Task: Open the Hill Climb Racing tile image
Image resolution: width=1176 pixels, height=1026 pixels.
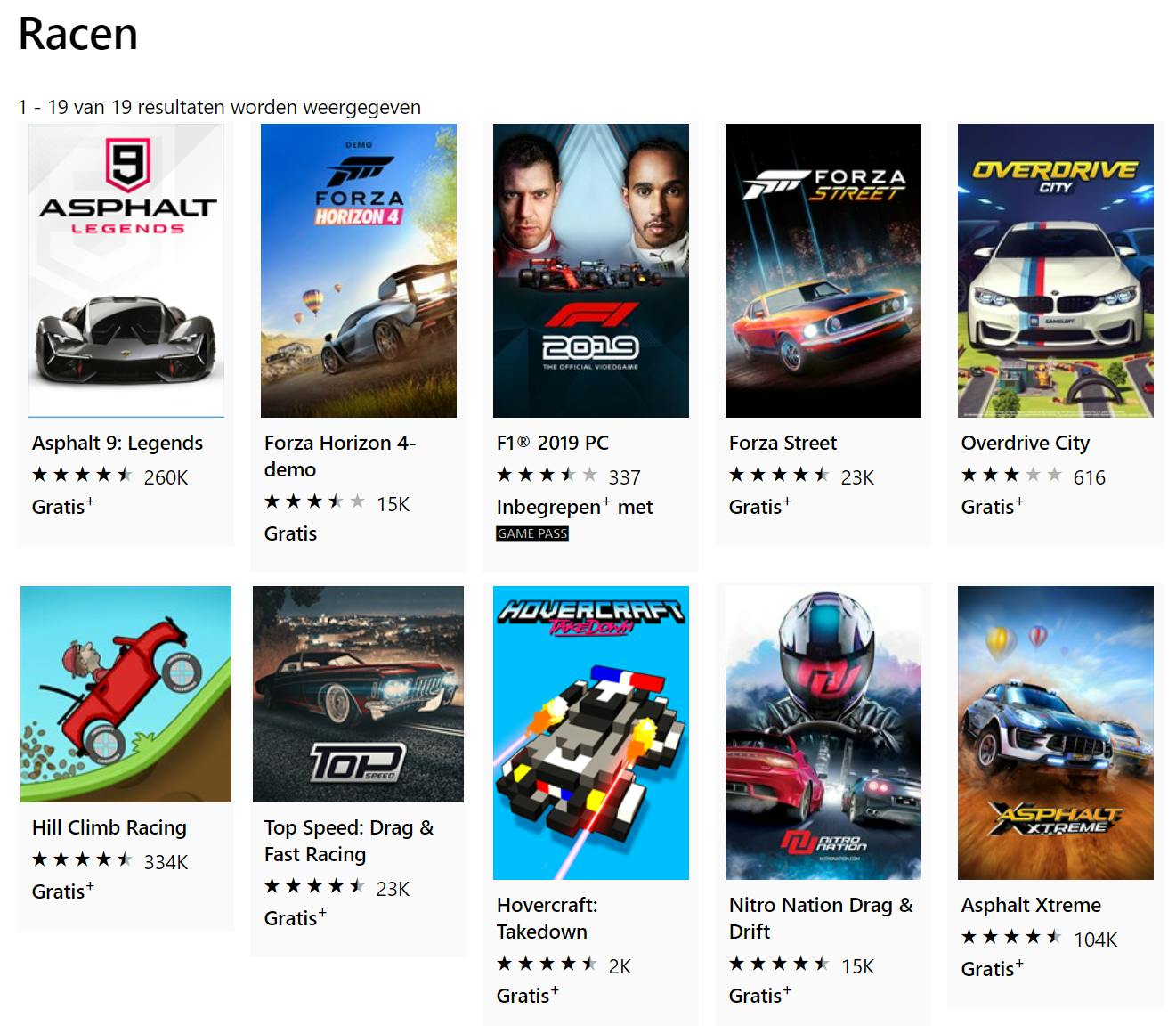Action: point(126,694)
